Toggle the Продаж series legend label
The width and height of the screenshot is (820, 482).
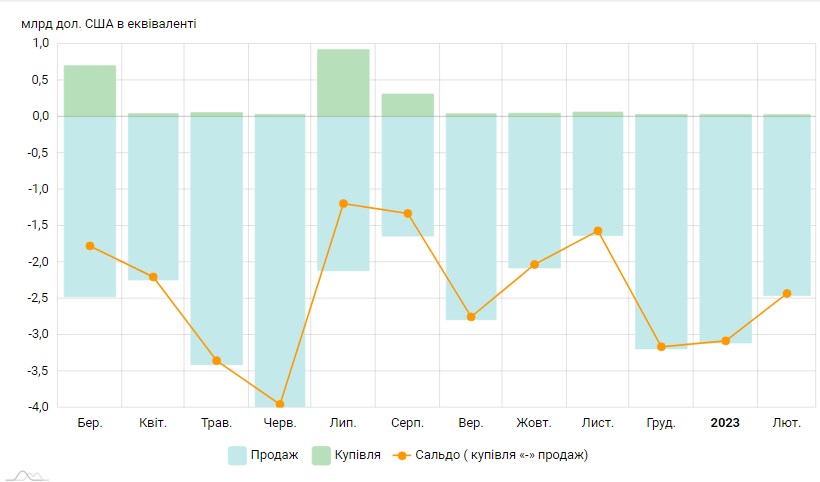(276, 455)
